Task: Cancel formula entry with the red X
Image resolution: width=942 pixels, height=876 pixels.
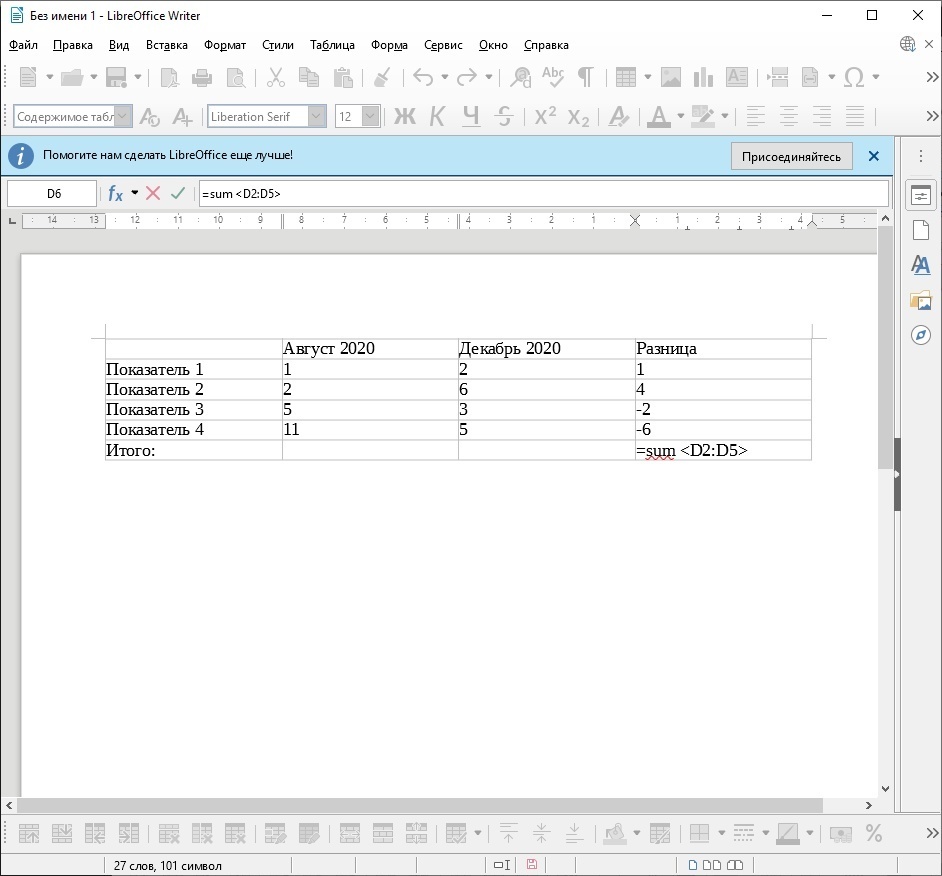Action: [x=153, y=193]
